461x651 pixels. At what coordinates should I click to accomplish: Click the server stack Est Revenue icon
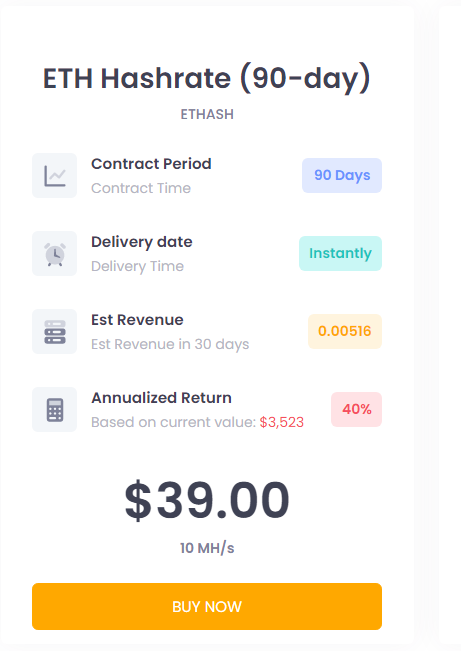pos(54,332)
